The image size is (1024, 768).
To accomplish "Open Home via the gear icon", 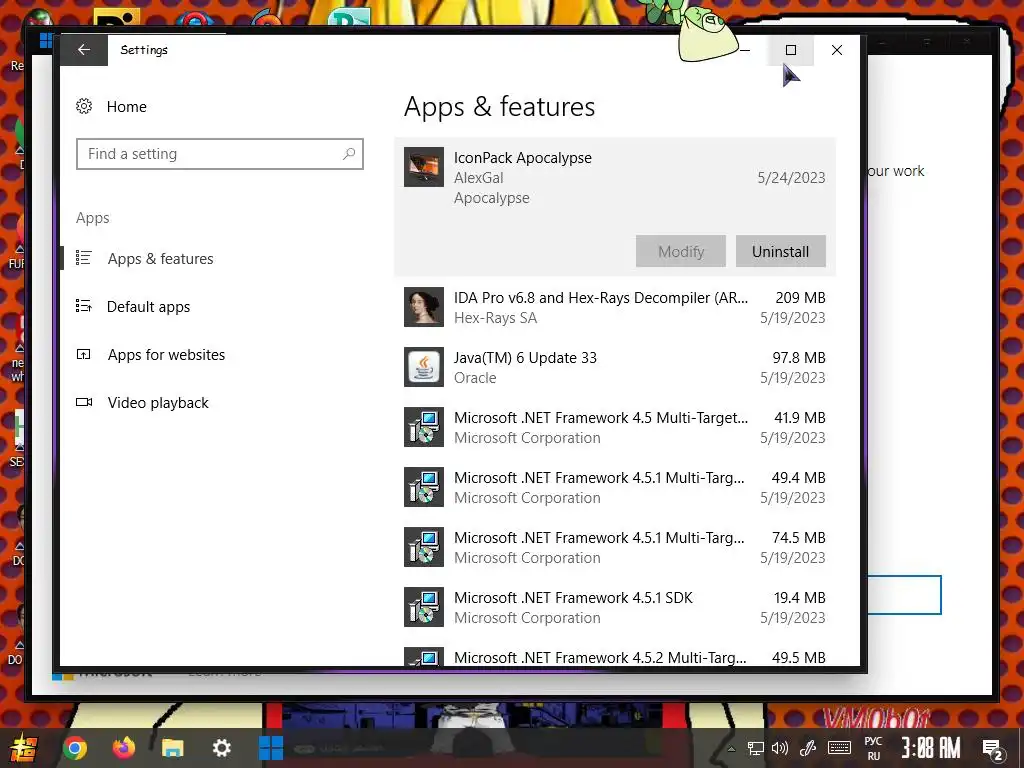I will pyautogui.click(x=84, y=106).
